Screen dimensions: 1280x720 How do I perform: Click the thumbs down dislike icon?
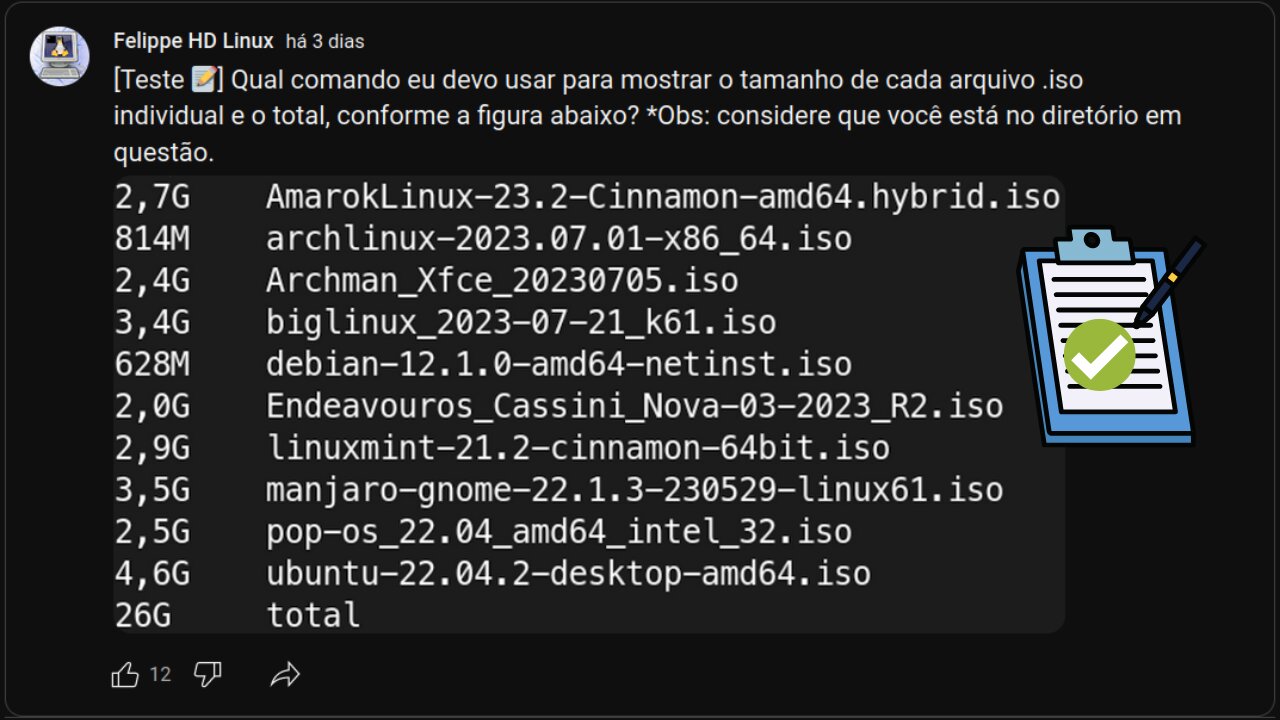click(207, 674)
